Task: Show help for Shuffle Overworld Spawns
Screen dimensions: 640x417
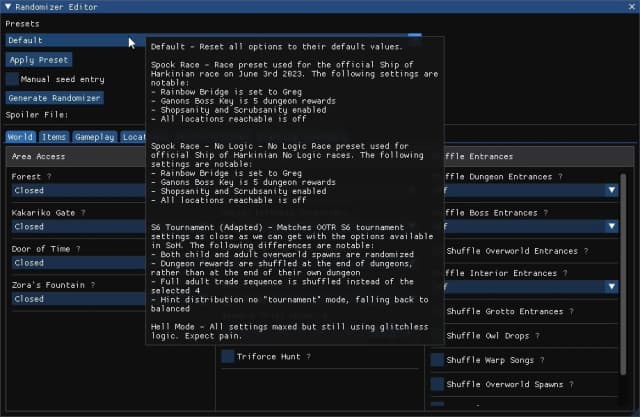Action: (571, 384)
